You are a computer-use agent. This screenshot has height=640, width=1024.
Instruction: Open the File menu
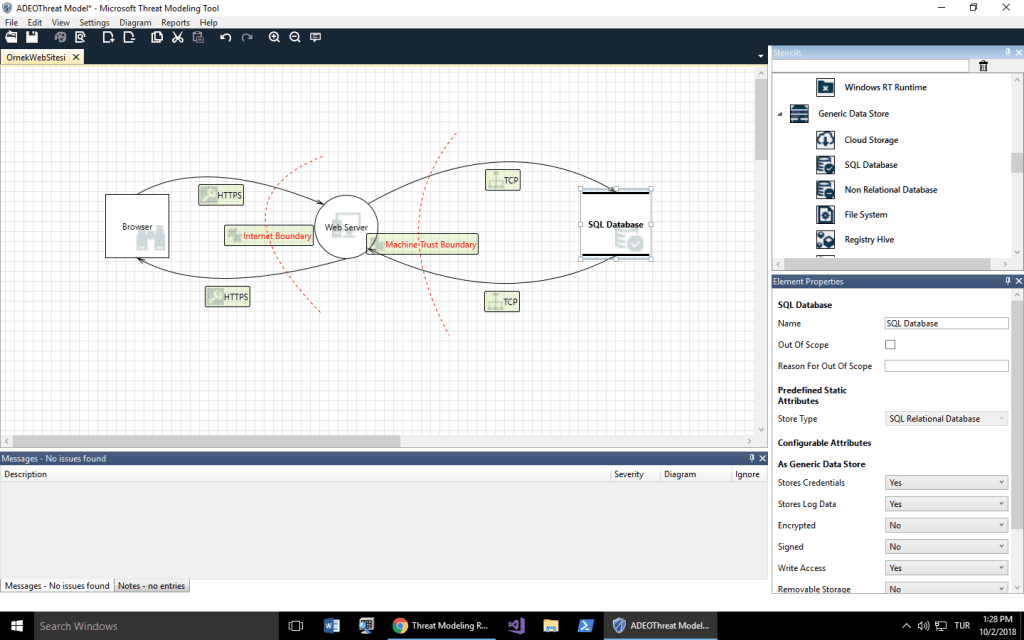(x=11, y=22)
